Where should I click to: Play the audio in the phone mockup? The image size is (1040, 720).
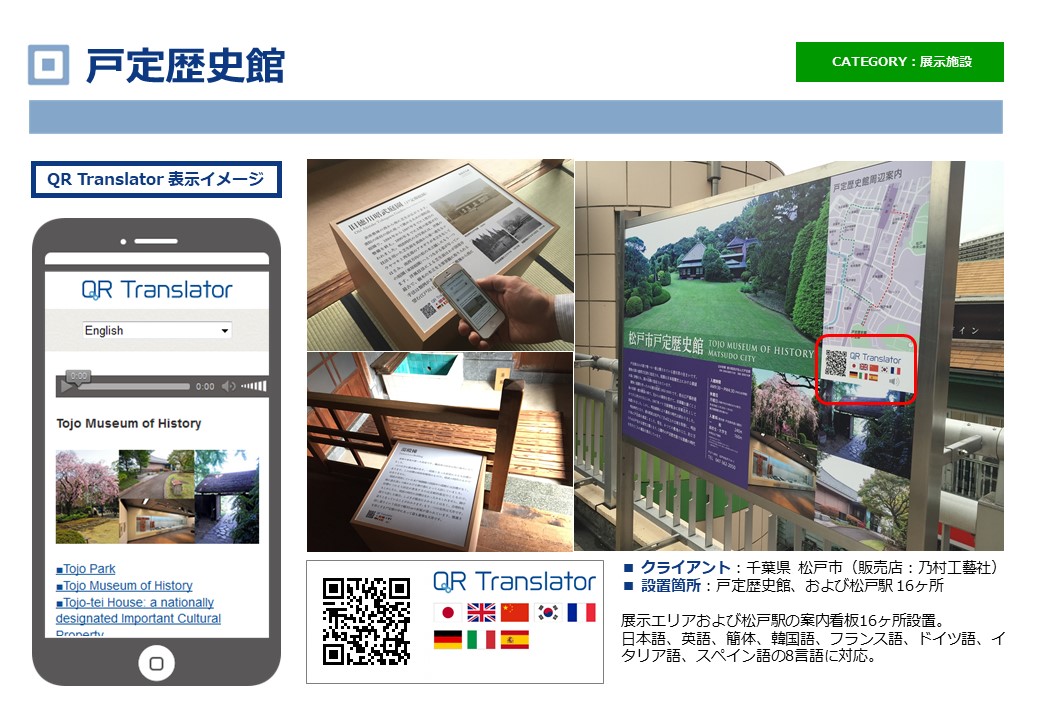66,386
